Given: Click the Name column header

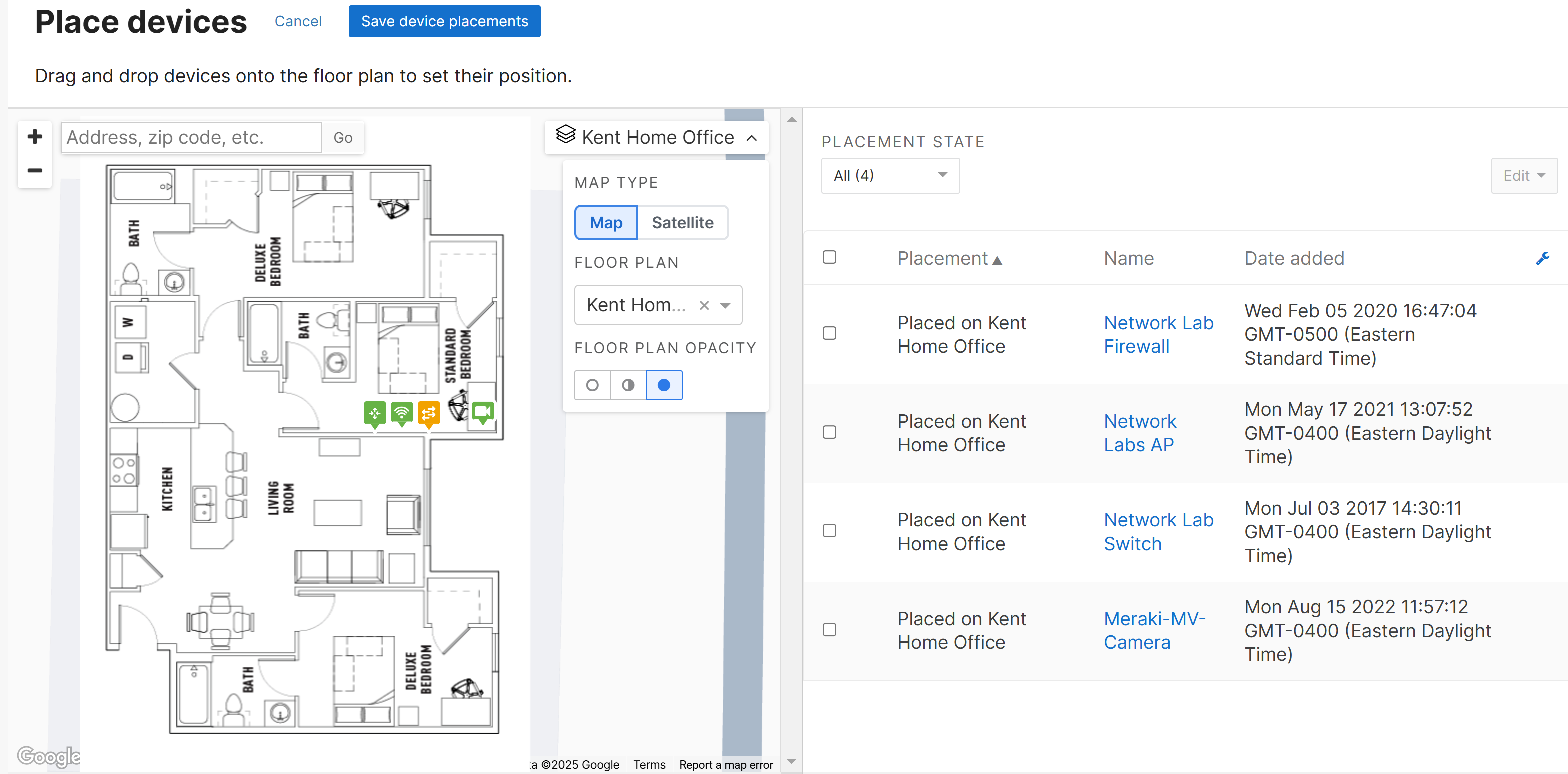Looking at the screenshot, I should (1128, 258).
